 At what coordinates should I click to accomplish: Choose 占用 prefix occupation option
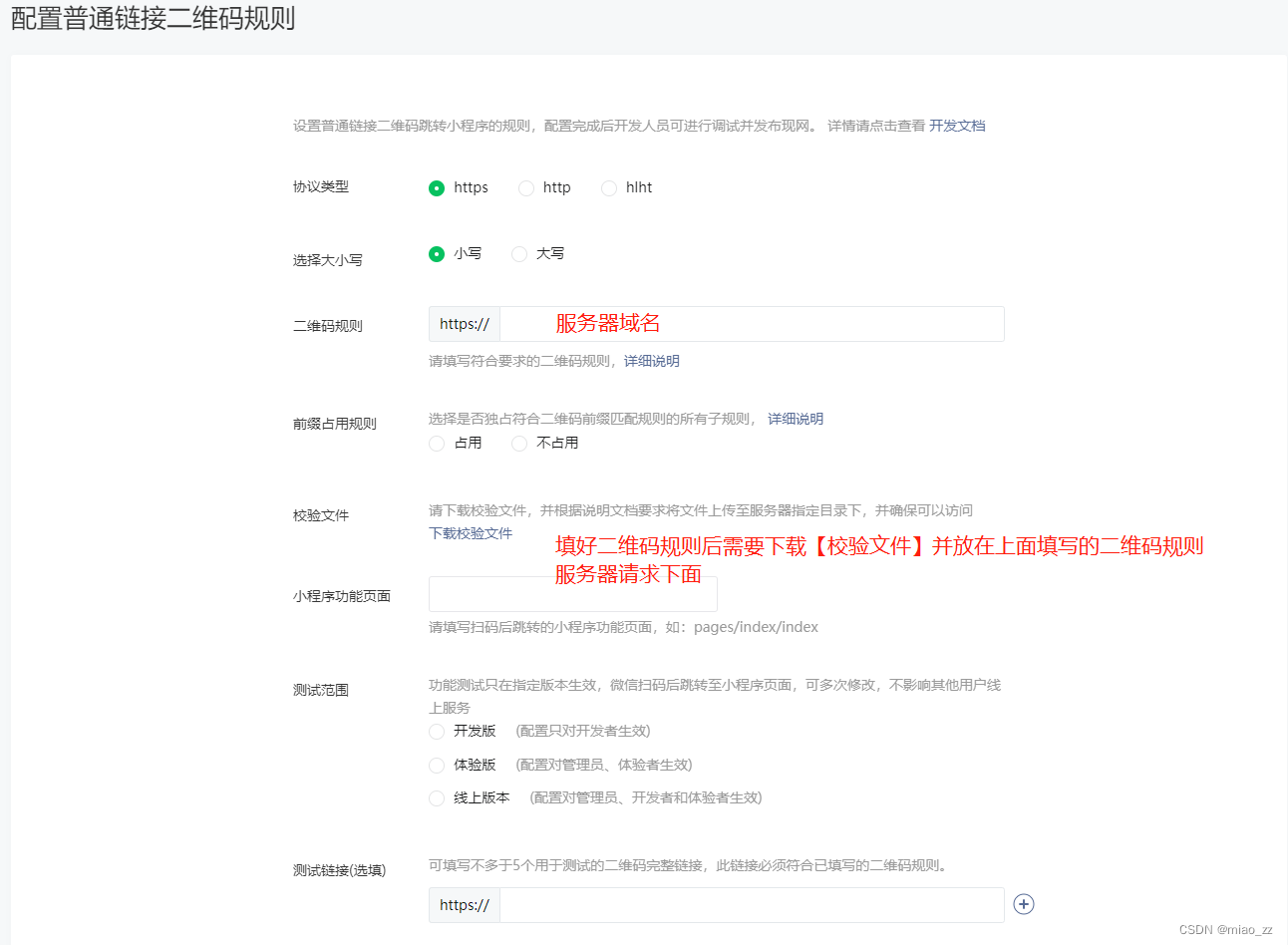coord(437,444)
